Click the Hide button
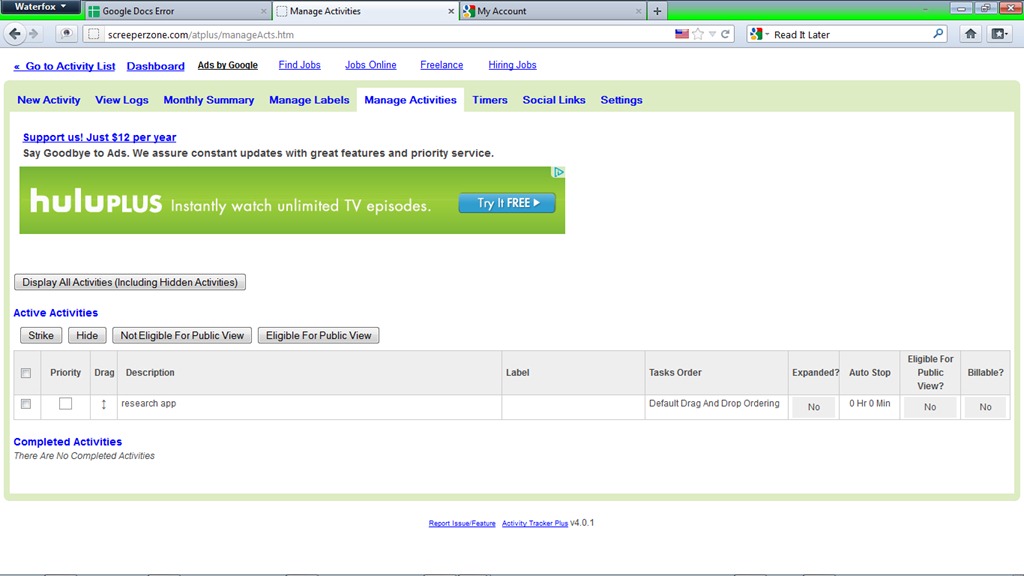 coord(87,336)
